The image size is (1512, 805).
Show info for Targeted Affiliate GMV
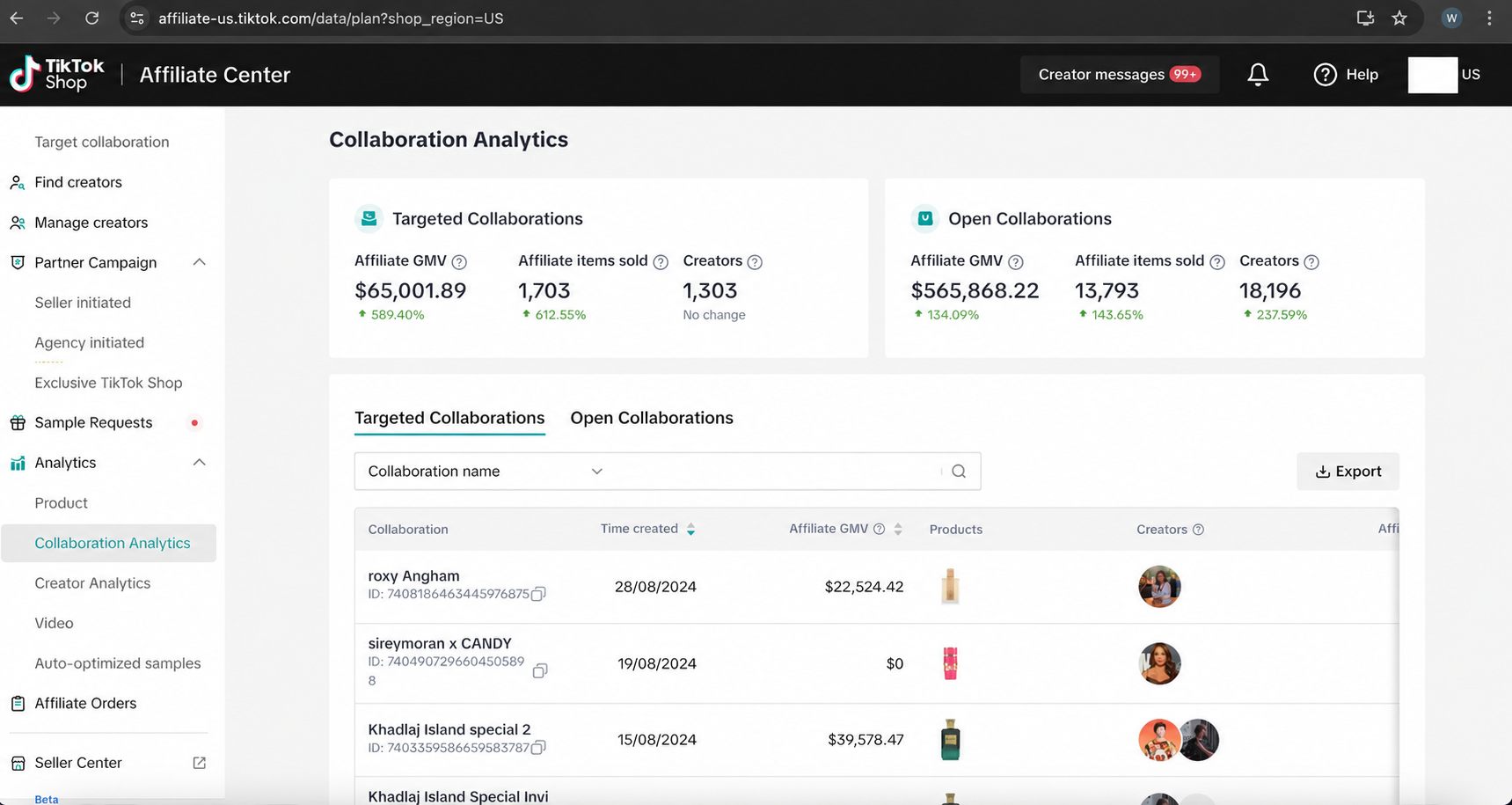click(459, 261)
